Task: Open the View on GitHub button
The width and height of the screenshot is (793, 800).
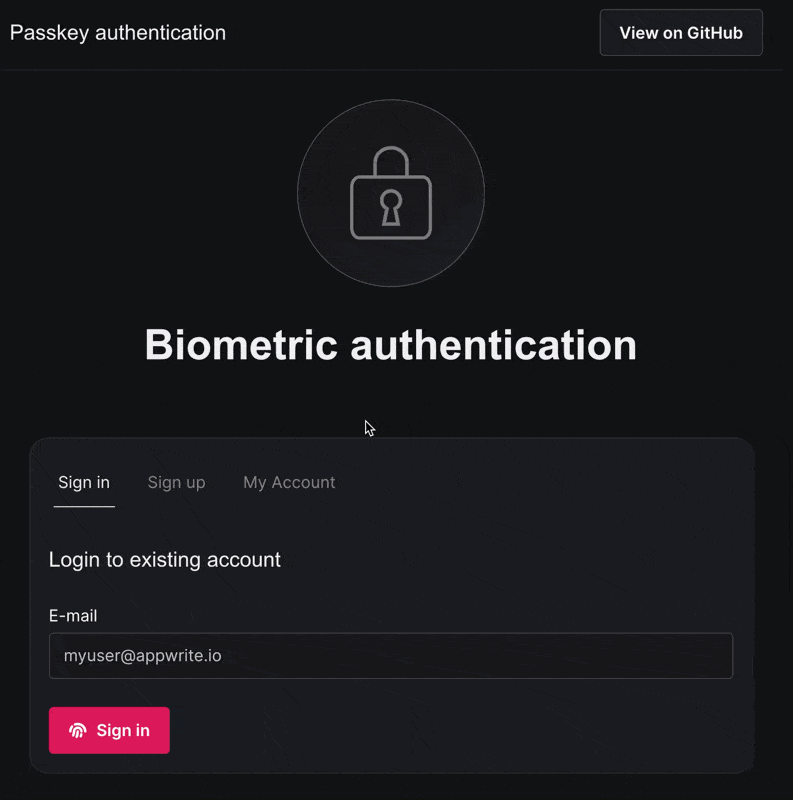Action: (x=681, y=33)
